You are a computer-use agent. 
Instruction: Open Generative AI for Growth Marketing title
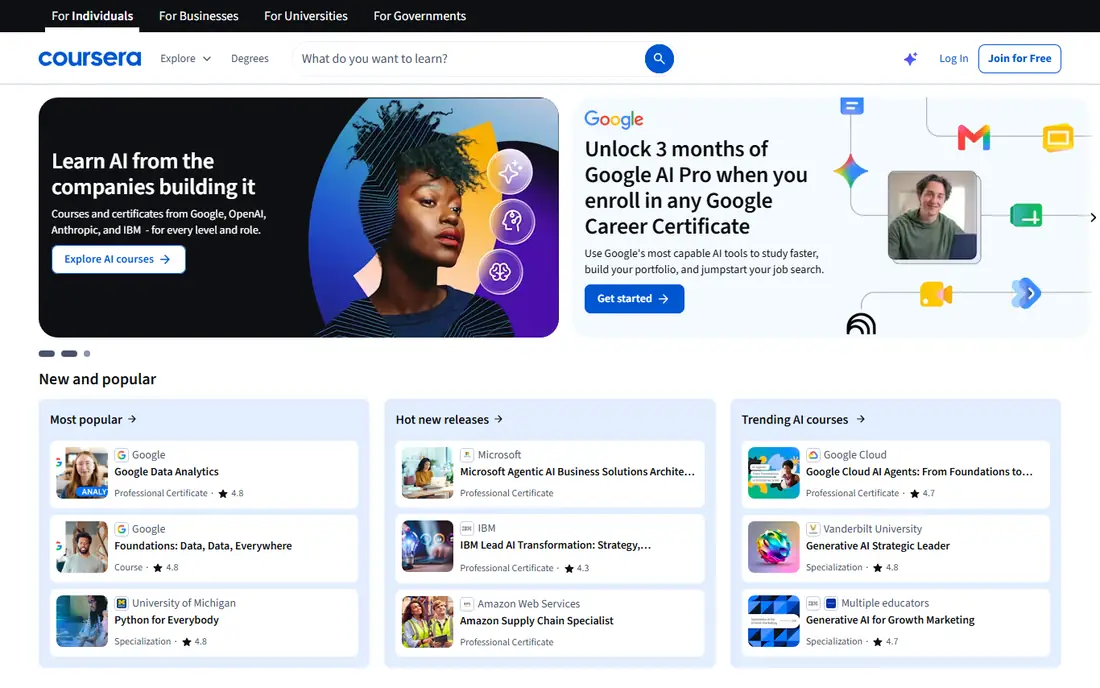tap(890, 620)
